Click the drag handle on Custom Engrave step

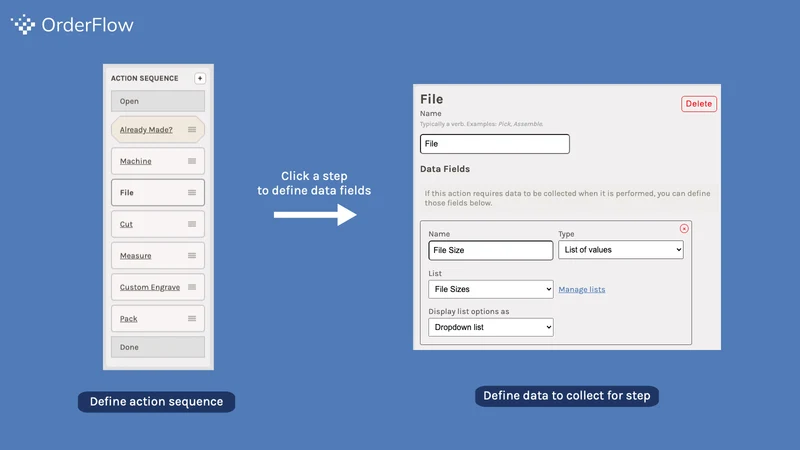(192, 287)
